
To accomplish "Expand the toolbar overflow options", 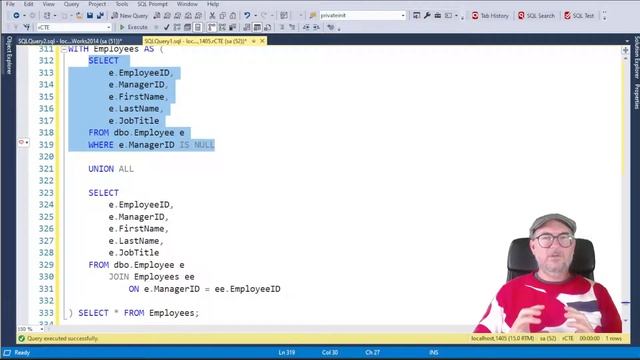I will coord(604,16).
